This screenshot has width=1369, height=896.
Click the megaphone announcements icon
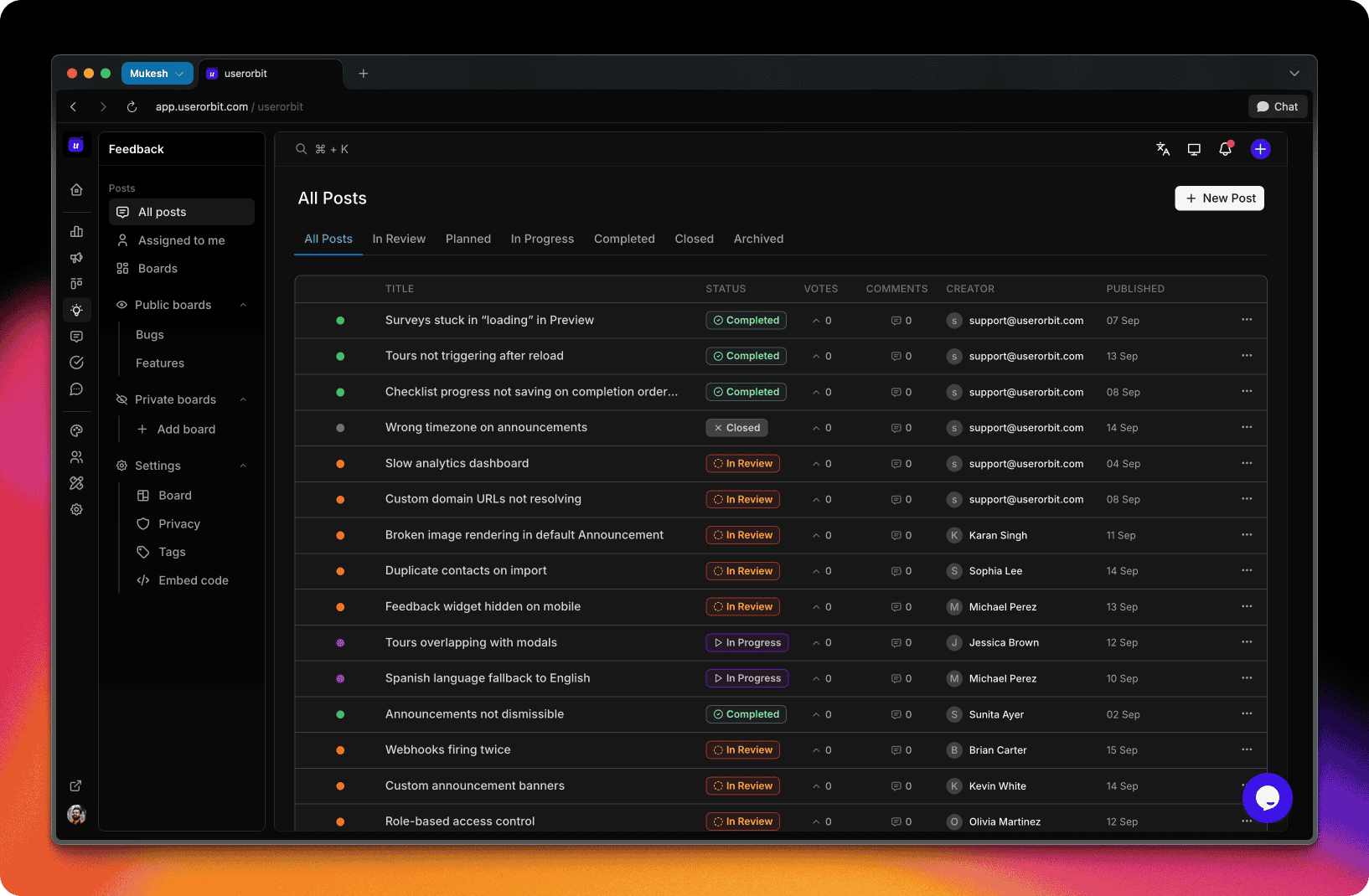click(x=76, y=258)
